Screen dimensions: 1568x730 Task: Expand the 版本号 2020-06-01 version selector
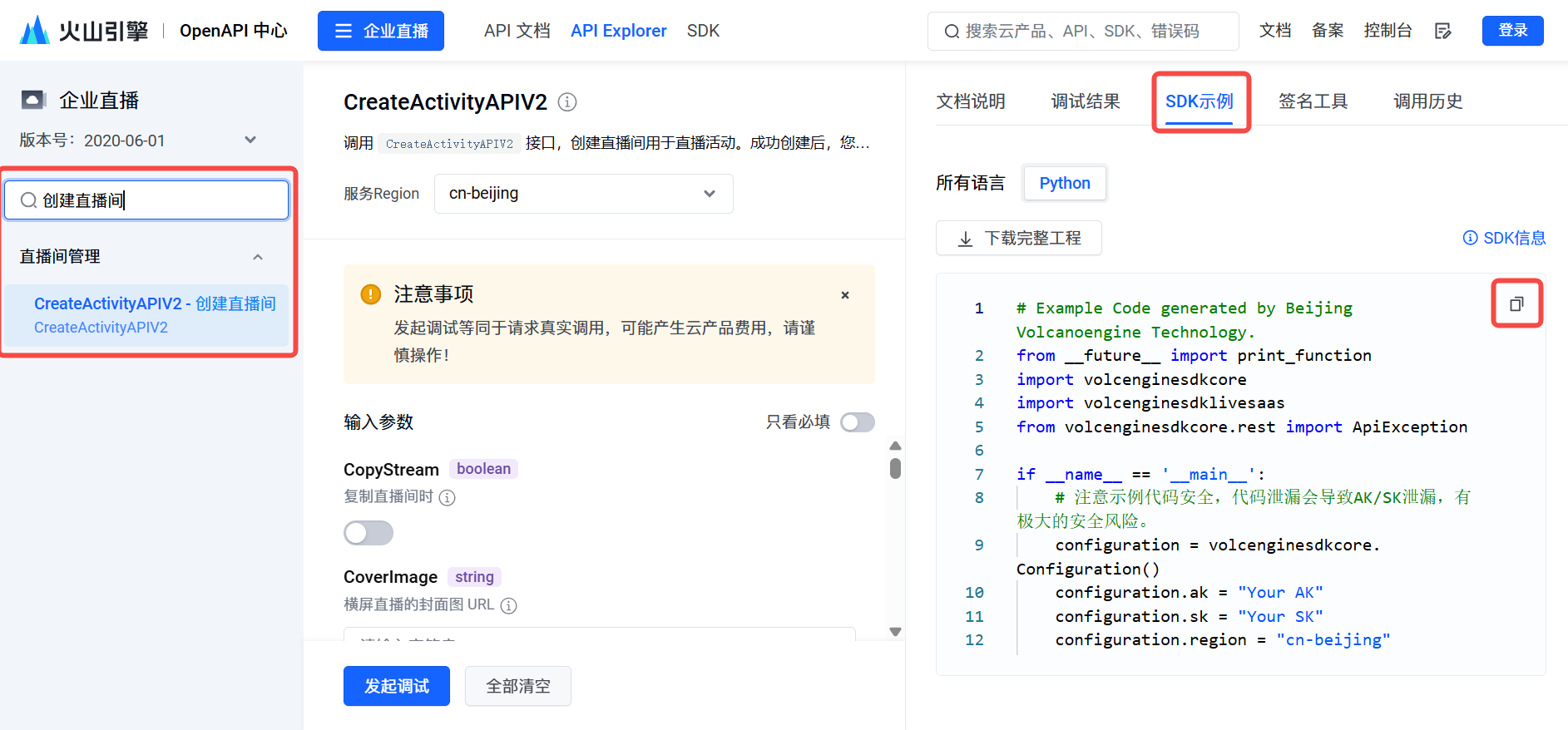(250, 140)
